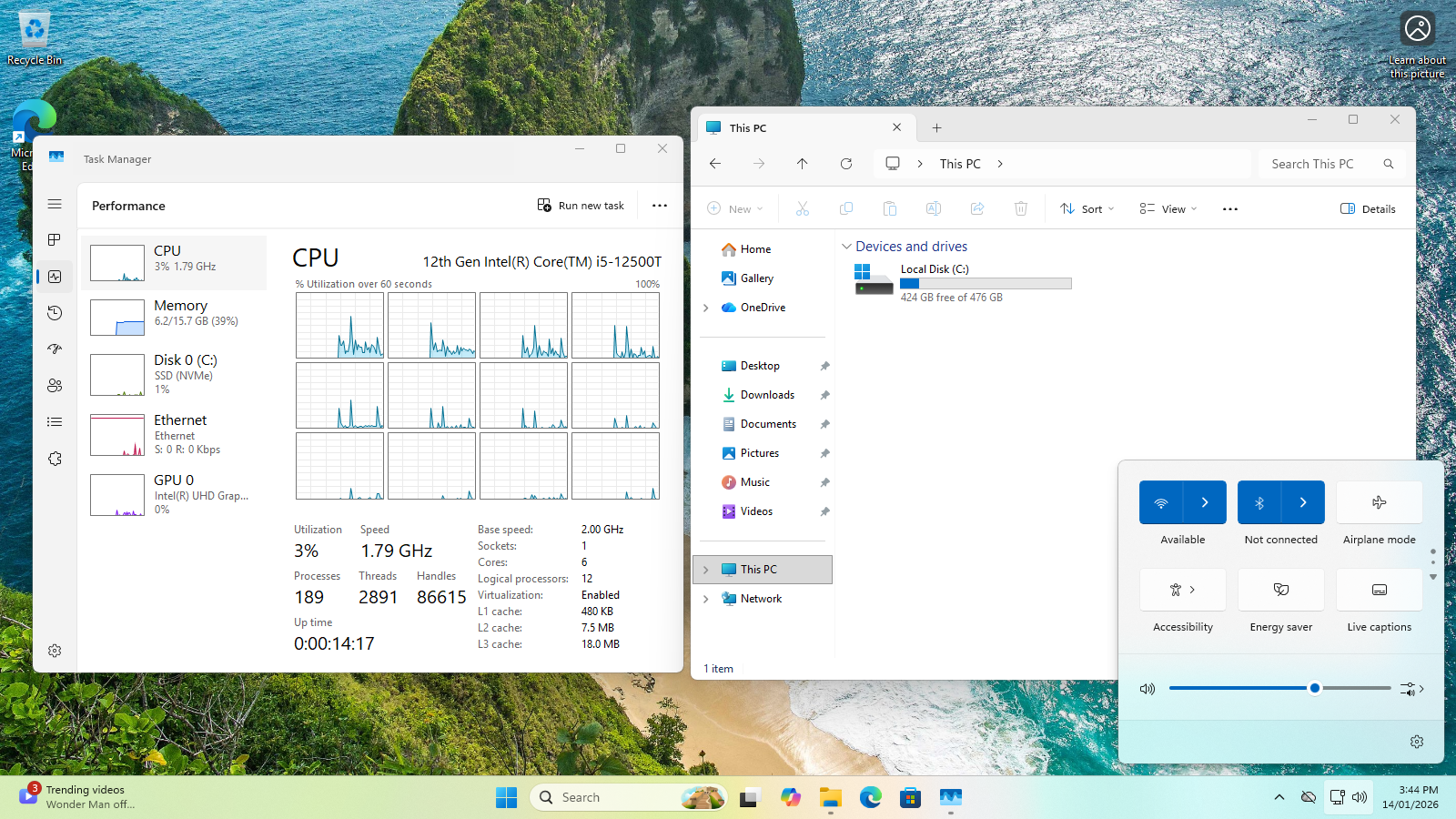Open Task Manager settings gear
The image size is (1456, 819).
pyautogui.click(x=55, y=651)
